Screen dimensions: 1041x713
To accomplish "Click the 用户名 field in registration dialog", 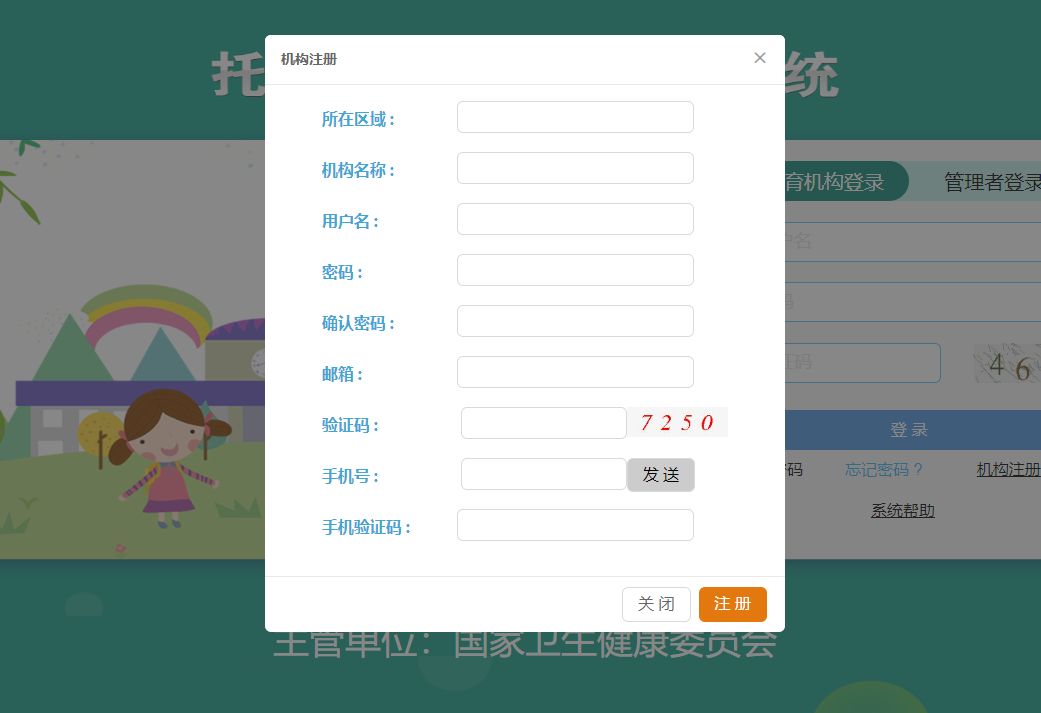I will (575, 219).
